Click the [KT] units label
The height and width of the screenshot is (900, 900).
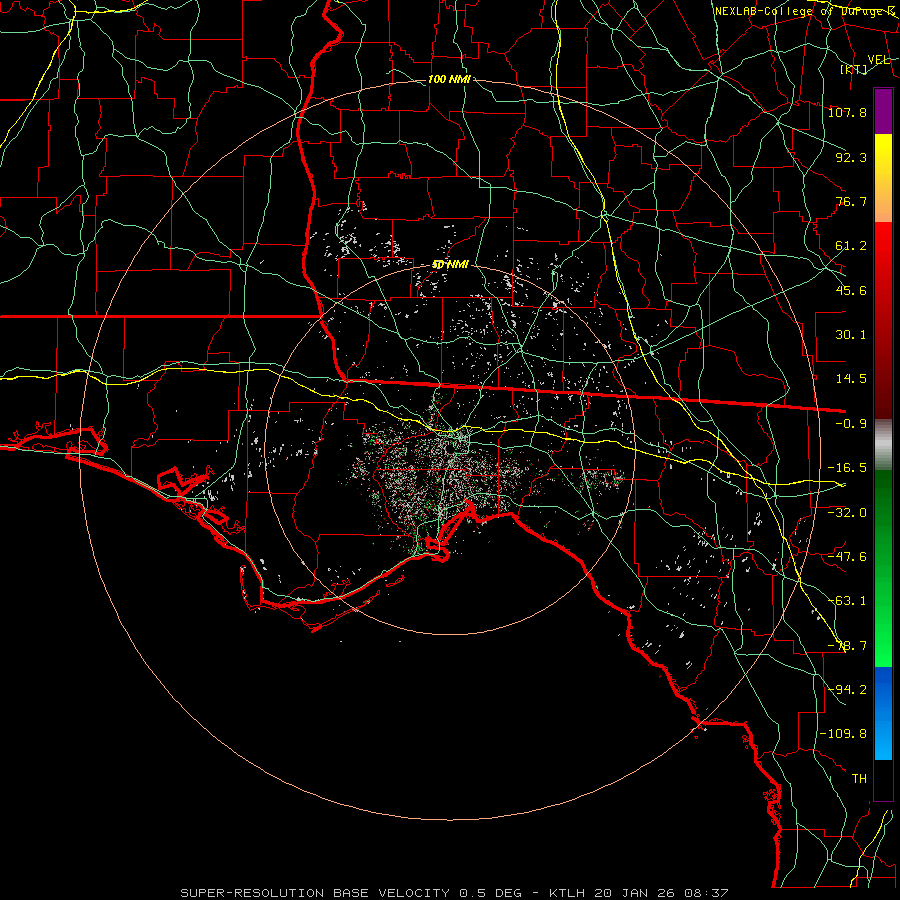[854, 69]
